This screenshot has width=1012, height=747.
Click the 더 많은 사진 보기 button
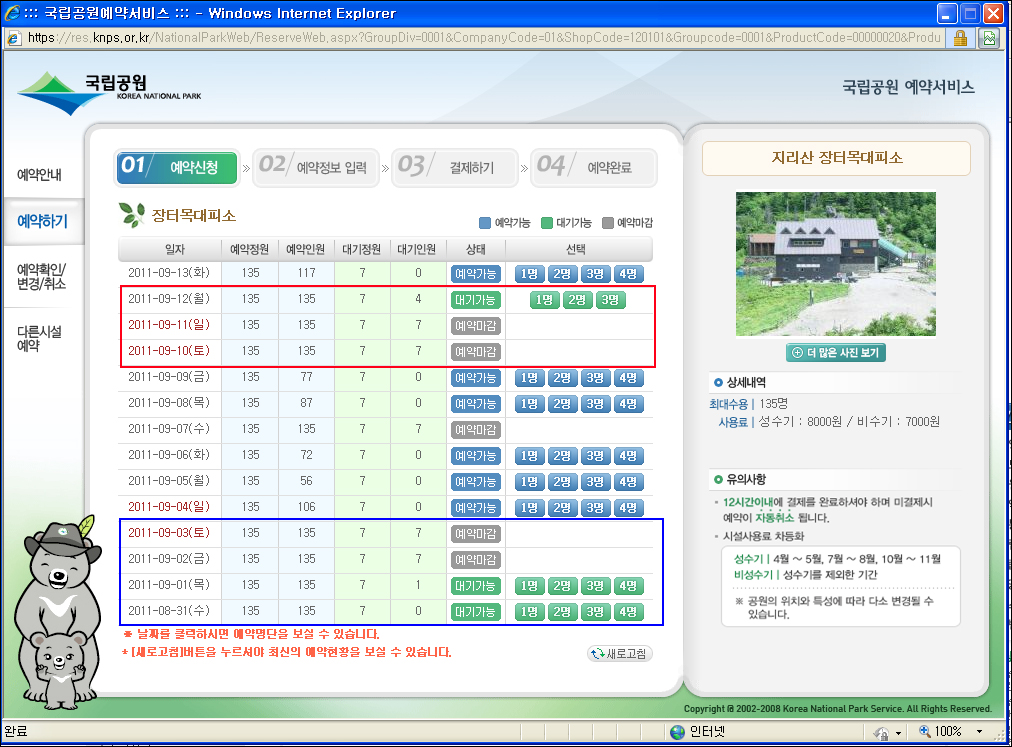836,352
